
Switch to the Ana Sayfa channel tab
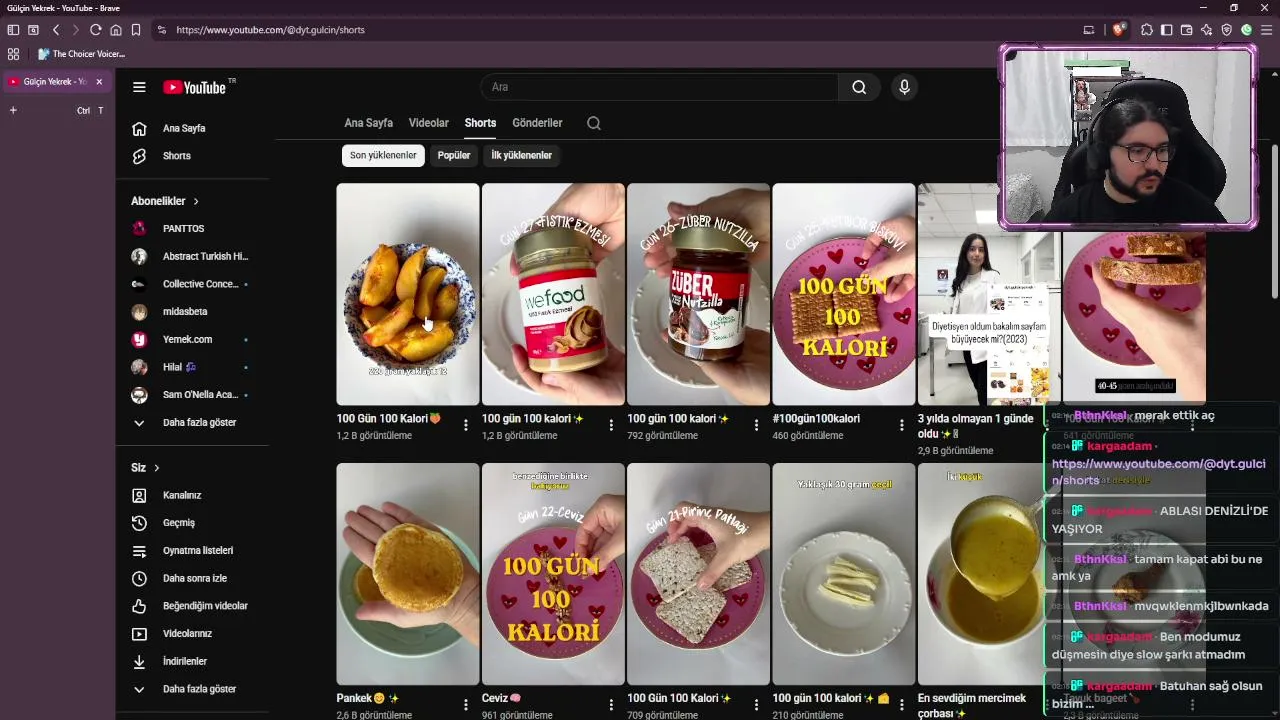point(369,123)
